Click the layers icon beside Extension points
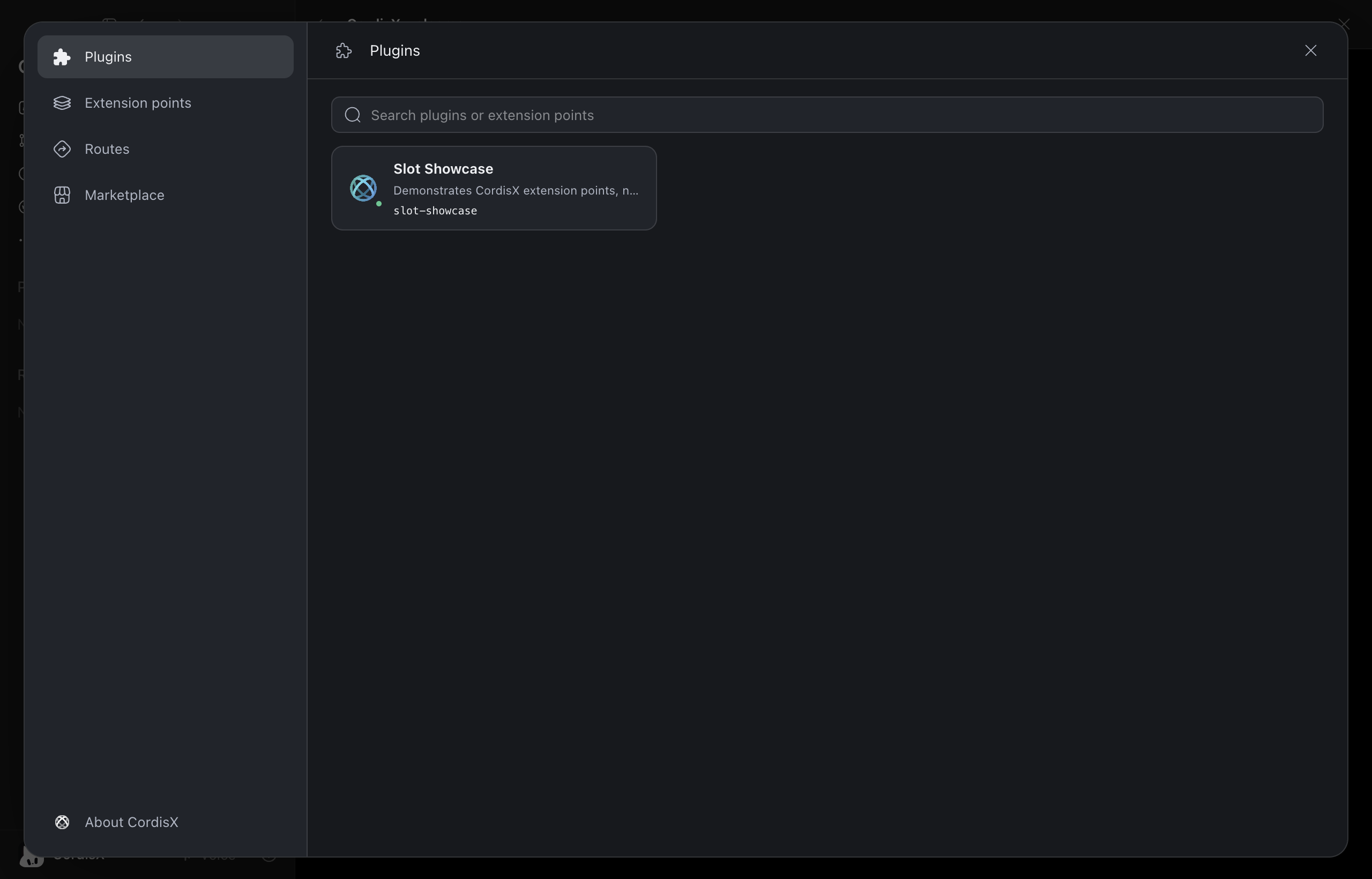Screen dimensions: 1372x879 [x=62, y=103]
